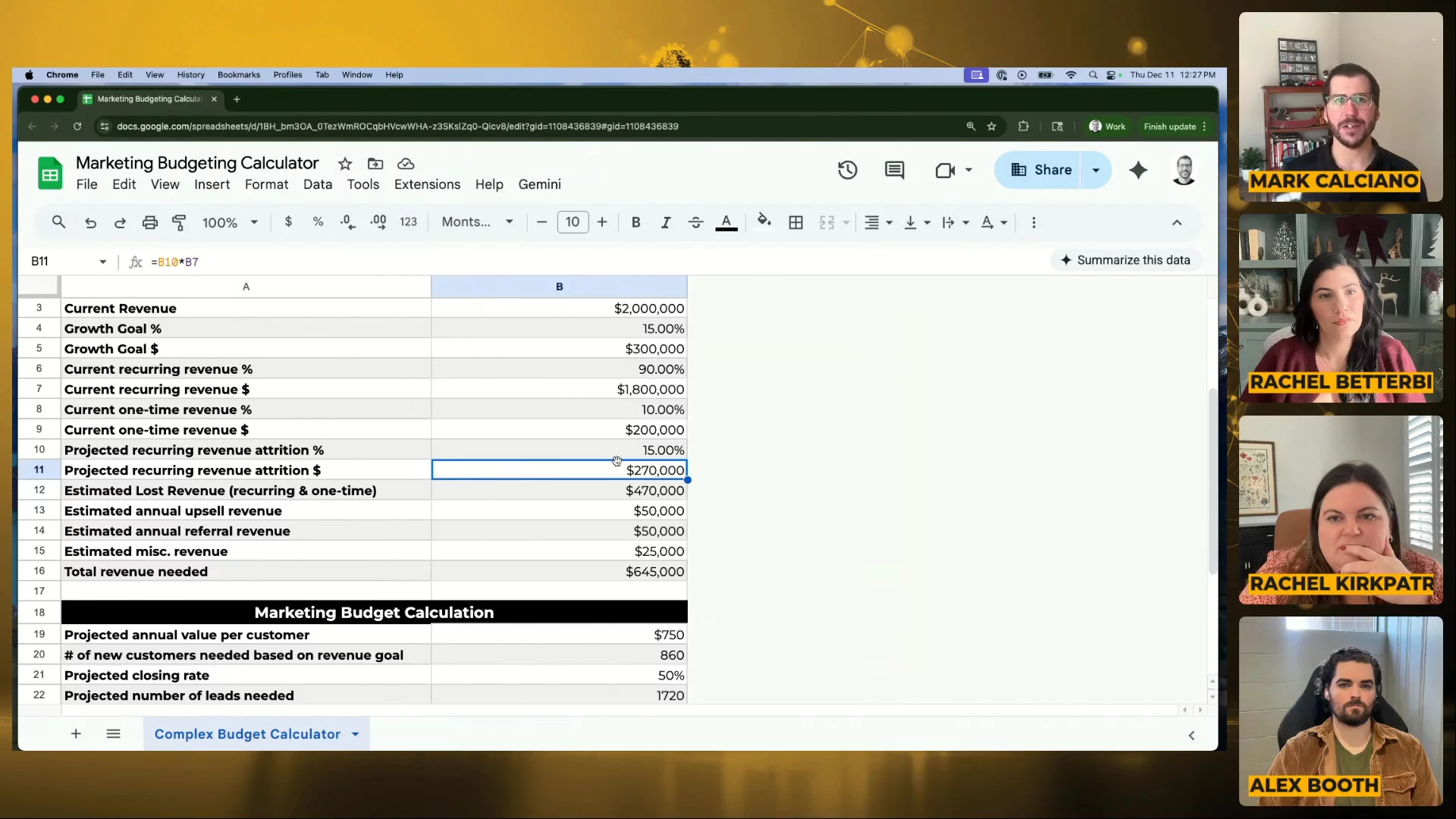1456x819 pixels.
Task: Toggle italic formatting
Action: coord(665,222)
